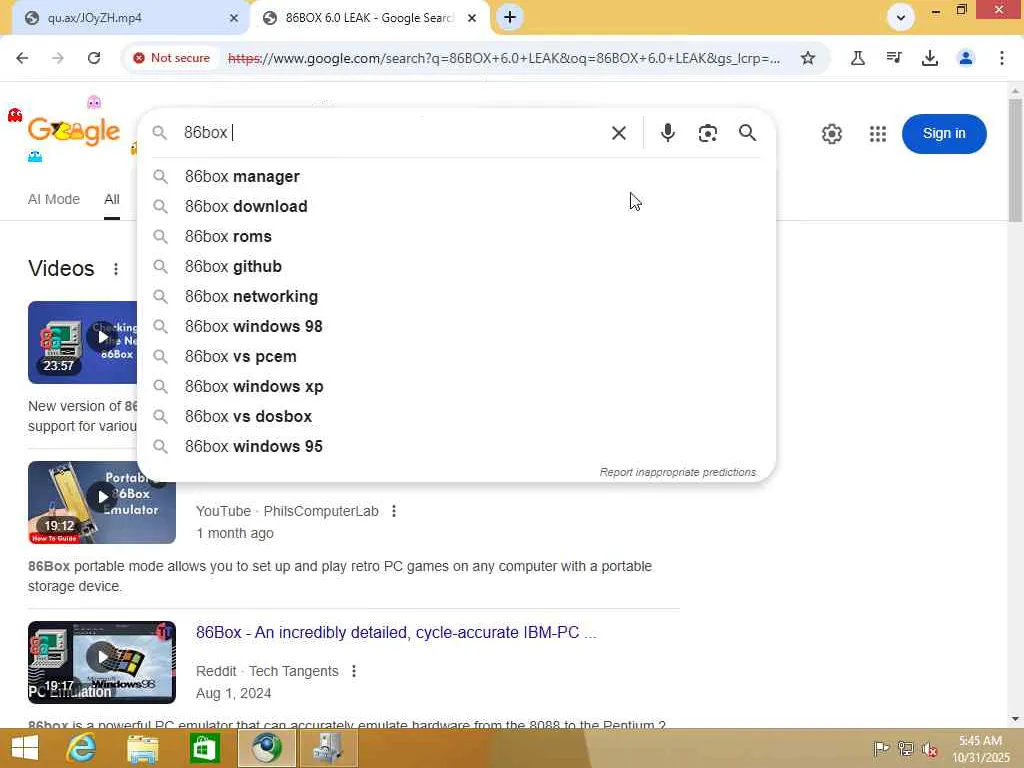Open the taskbar clock showing 5:45 AM
Viewport: 1024px width, 768px height.
980,749
